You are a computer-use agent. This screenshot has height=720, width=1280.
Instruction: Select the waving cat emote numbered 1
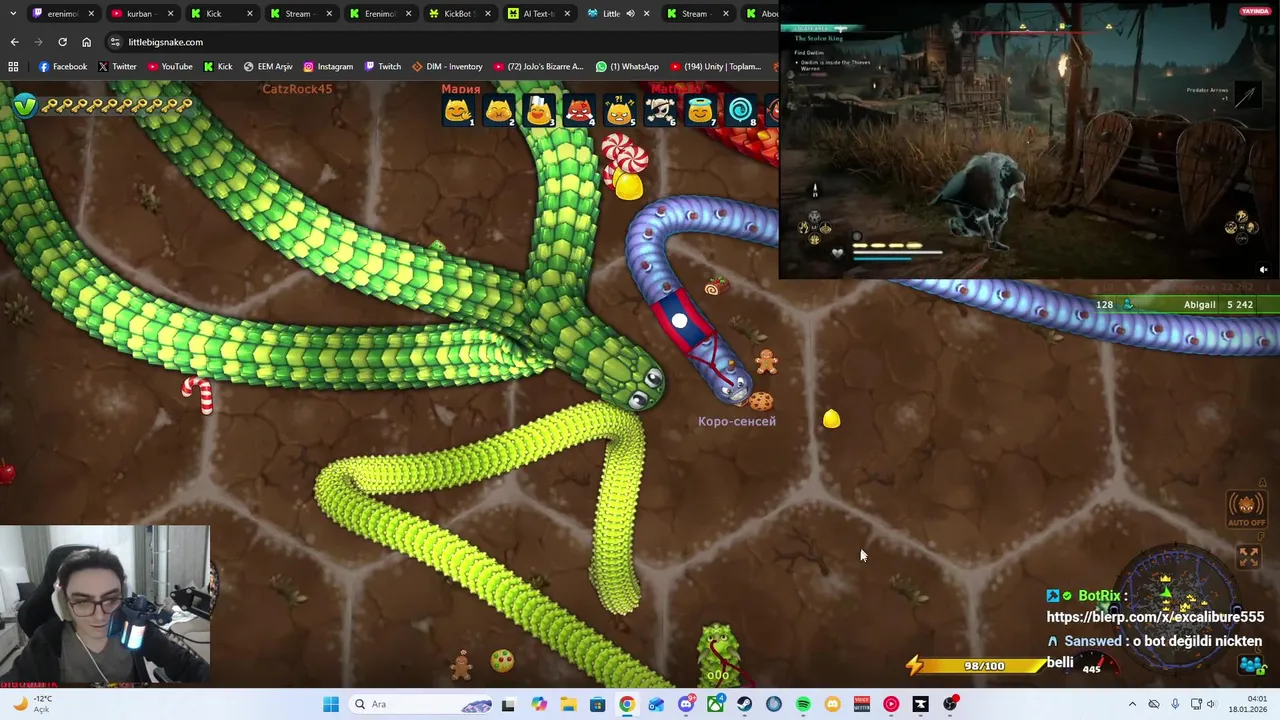tap(458, 111)
